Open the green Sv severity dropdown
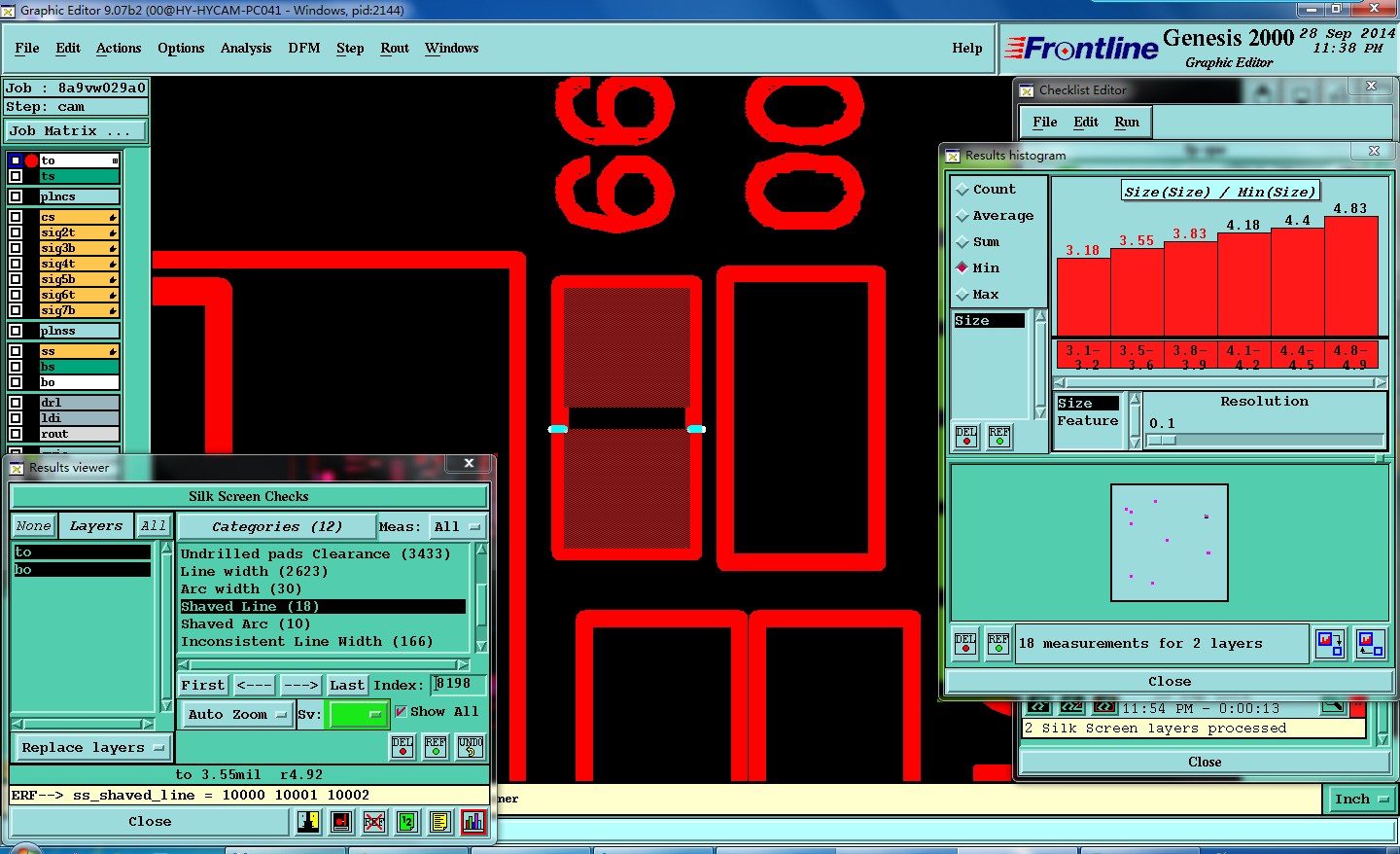The image size is (1400, 854). 359,714
